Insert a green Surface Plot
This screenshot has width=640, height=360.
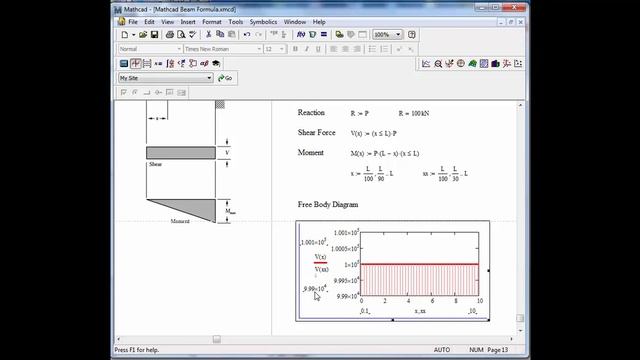472,64
